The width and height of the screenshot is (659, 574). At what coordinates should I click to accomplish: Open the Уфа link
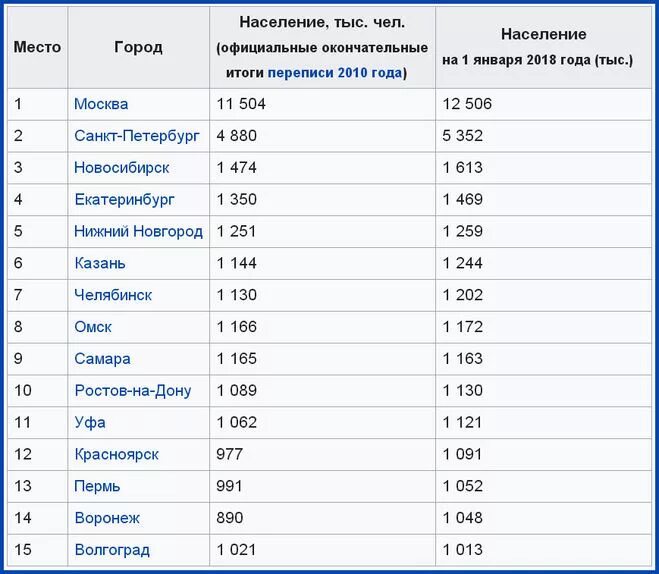click(90, 423)
